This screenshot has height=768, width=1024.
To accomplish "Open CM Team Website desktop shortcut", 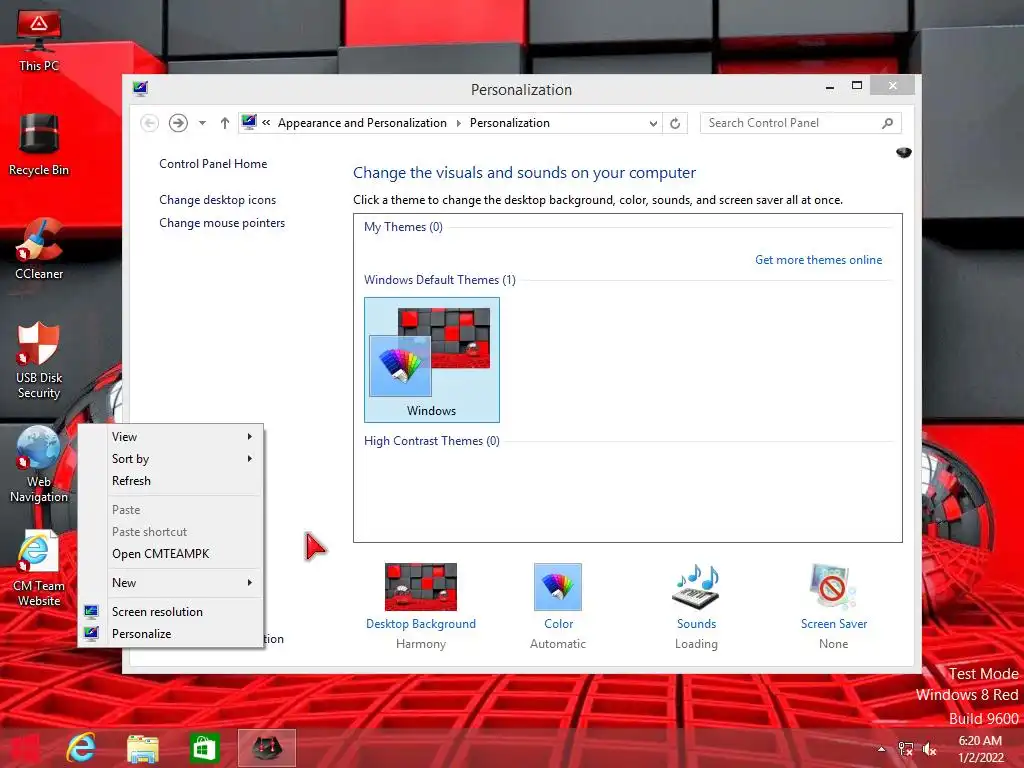I will pos(39,568).
